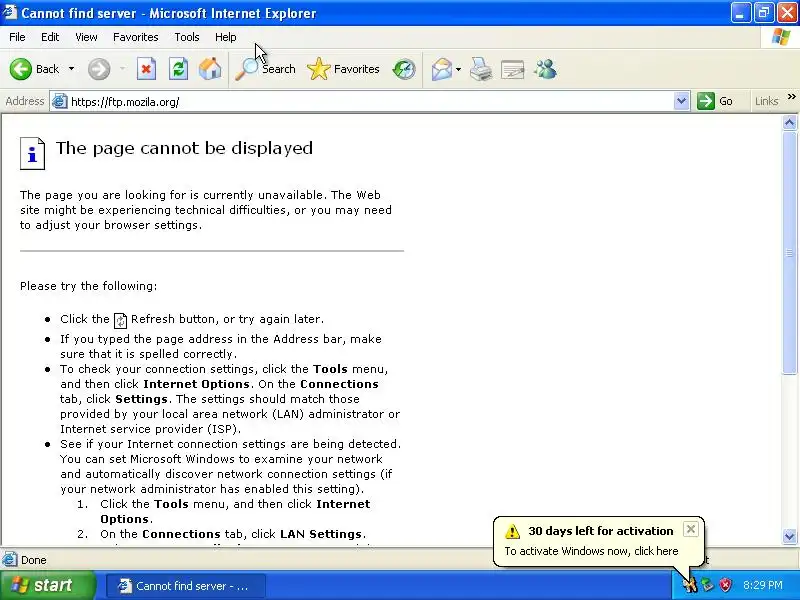Viewport: 800px width, 600px height.
Task: Click the red Security shield tray icon
Action: pyautogui.click(x=725, y=585)
